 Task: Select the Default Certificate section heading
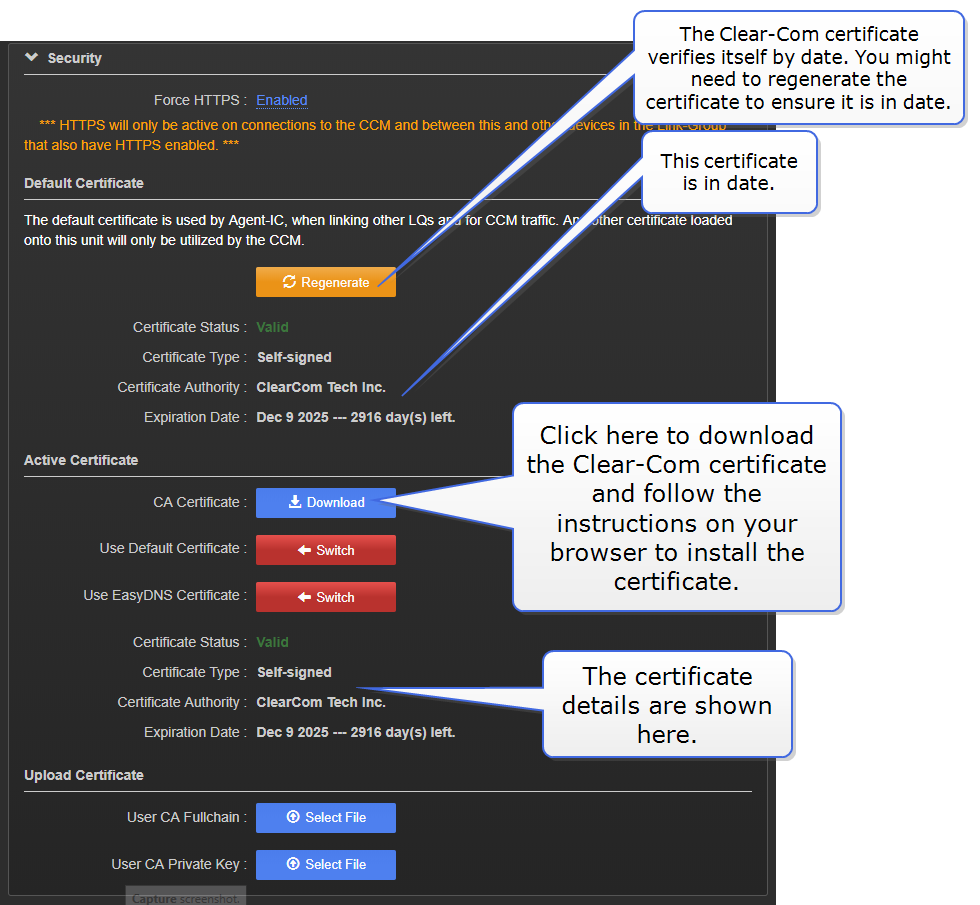pos(84,183)
